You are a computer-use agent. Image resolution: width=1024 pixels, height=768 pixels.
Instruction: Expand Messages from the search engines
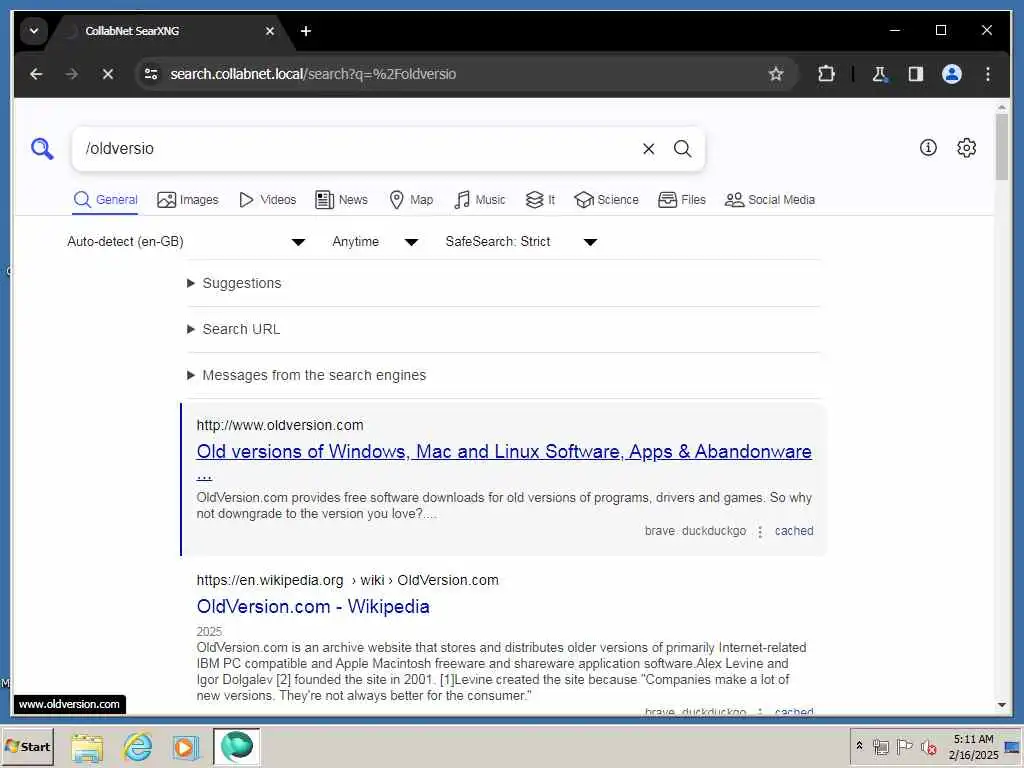[x=307, y=375]
